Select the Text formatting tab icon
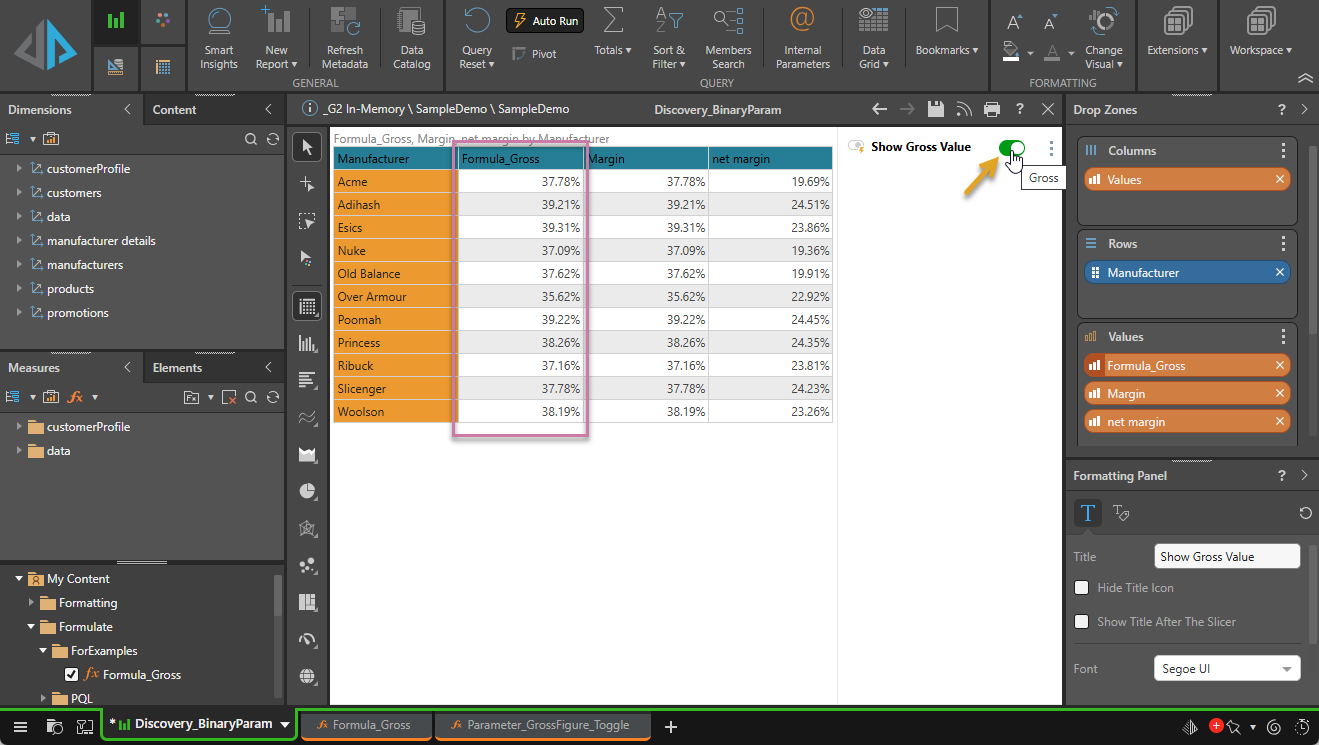1319x745 pixels. (x=1088, y=513)
